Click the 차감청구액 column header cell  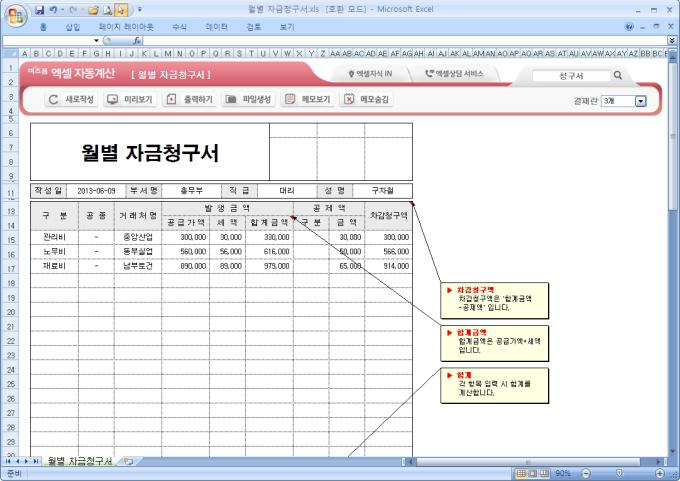pyautogui.click(x=389, y=216)
